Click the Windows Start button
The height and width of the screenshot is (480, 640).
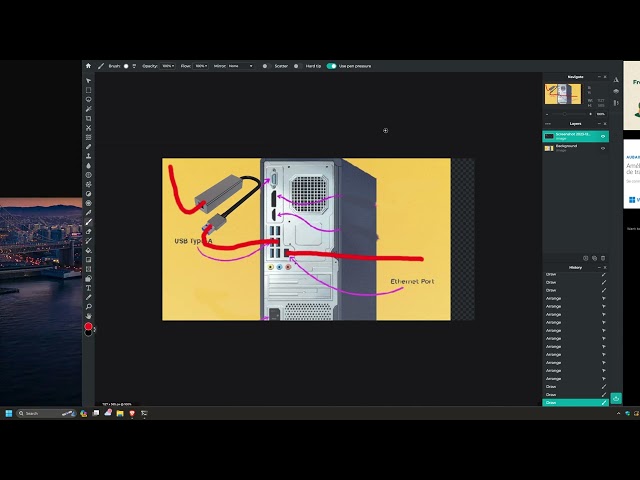click(9, 413)
